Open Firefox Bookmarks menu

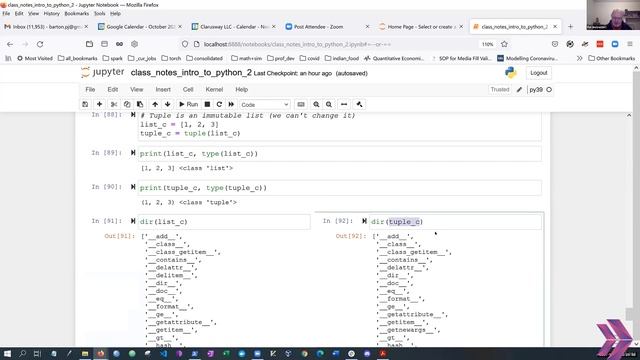(76, 13)
